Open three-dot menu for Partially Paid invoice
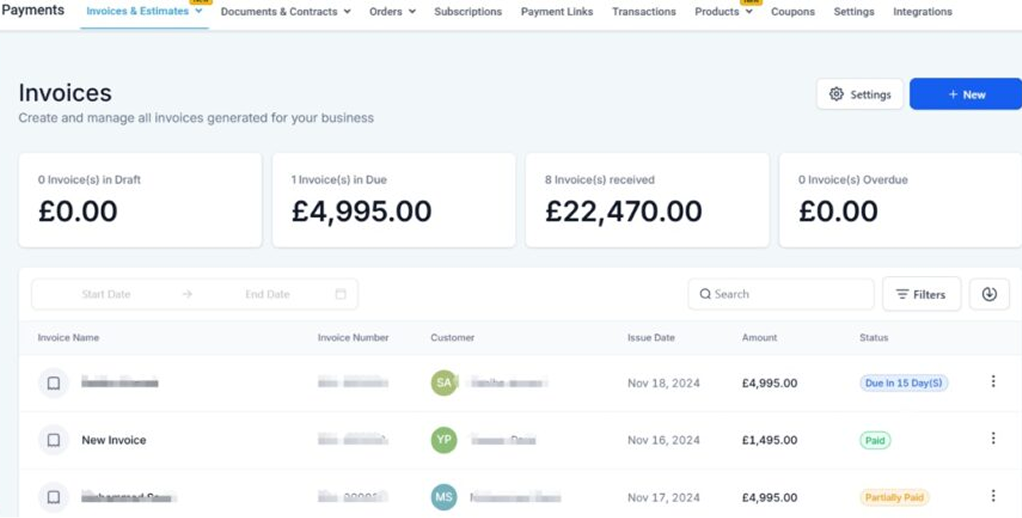Viewport: 1022px width, 518px height. coord(993,496)
